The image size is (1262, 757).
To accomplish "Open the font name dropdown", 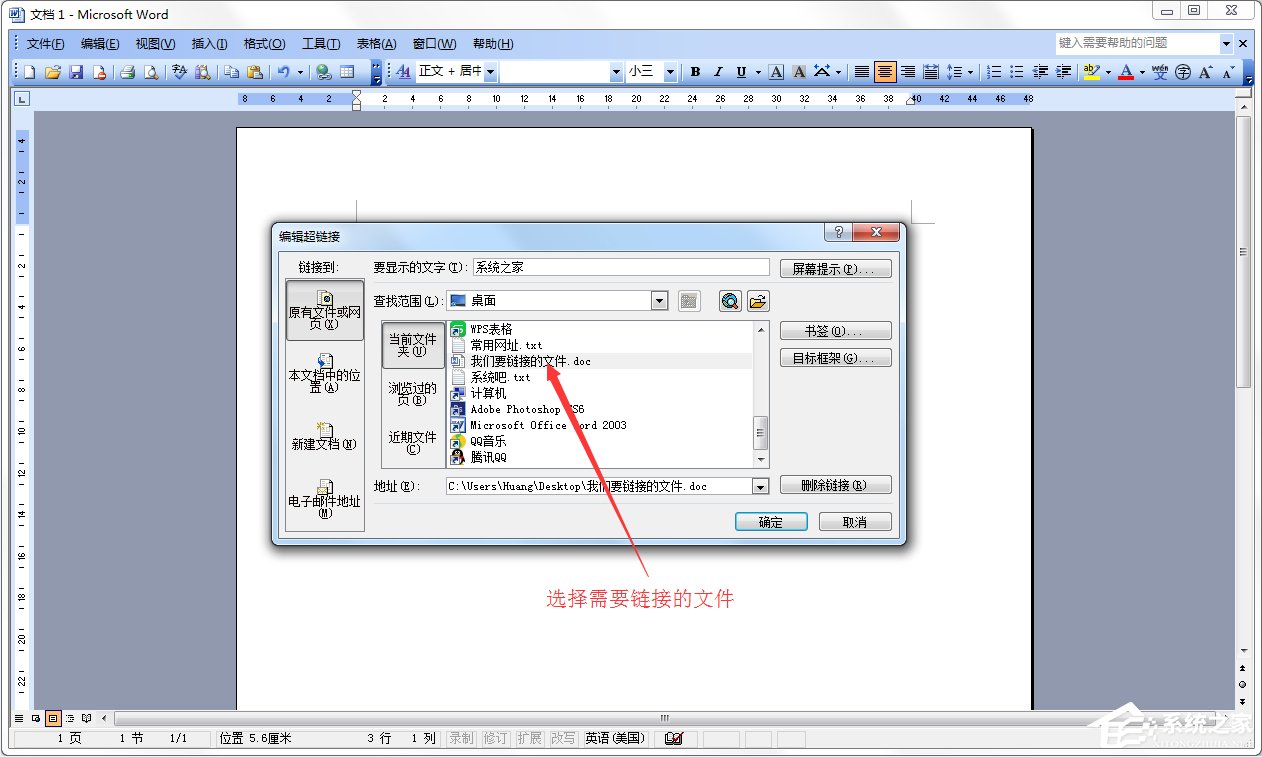I will 616,72.
